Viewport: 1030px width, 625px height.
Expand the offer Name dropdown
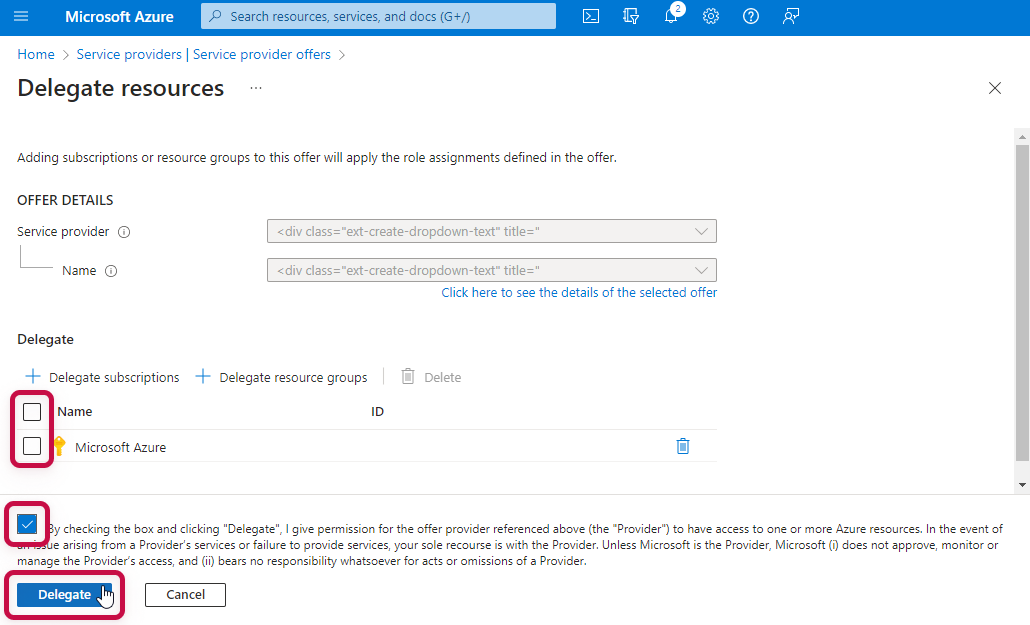point(491,270)
